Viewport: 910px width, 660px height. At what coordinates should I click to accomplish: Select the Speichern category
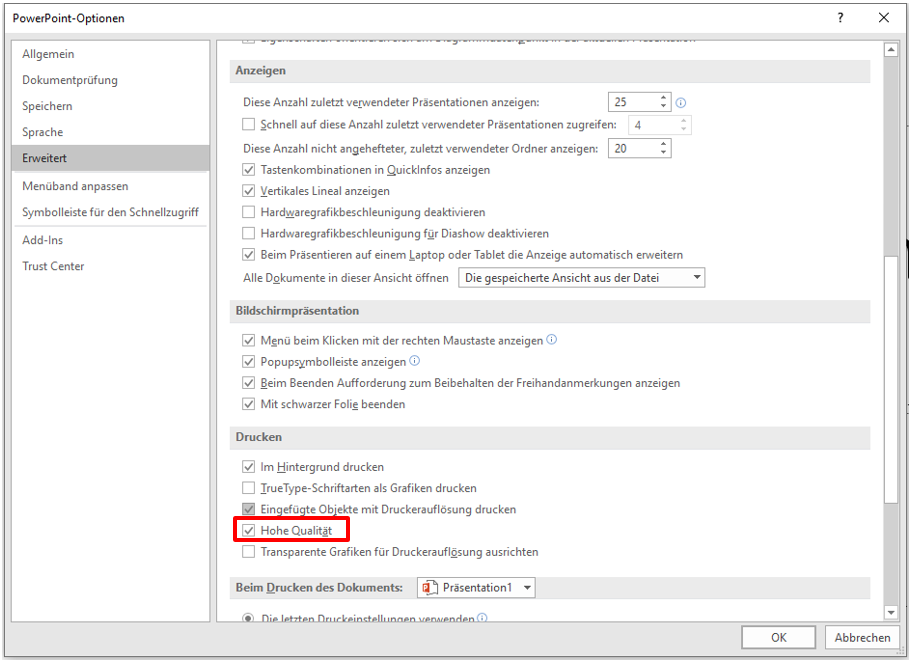110,106
